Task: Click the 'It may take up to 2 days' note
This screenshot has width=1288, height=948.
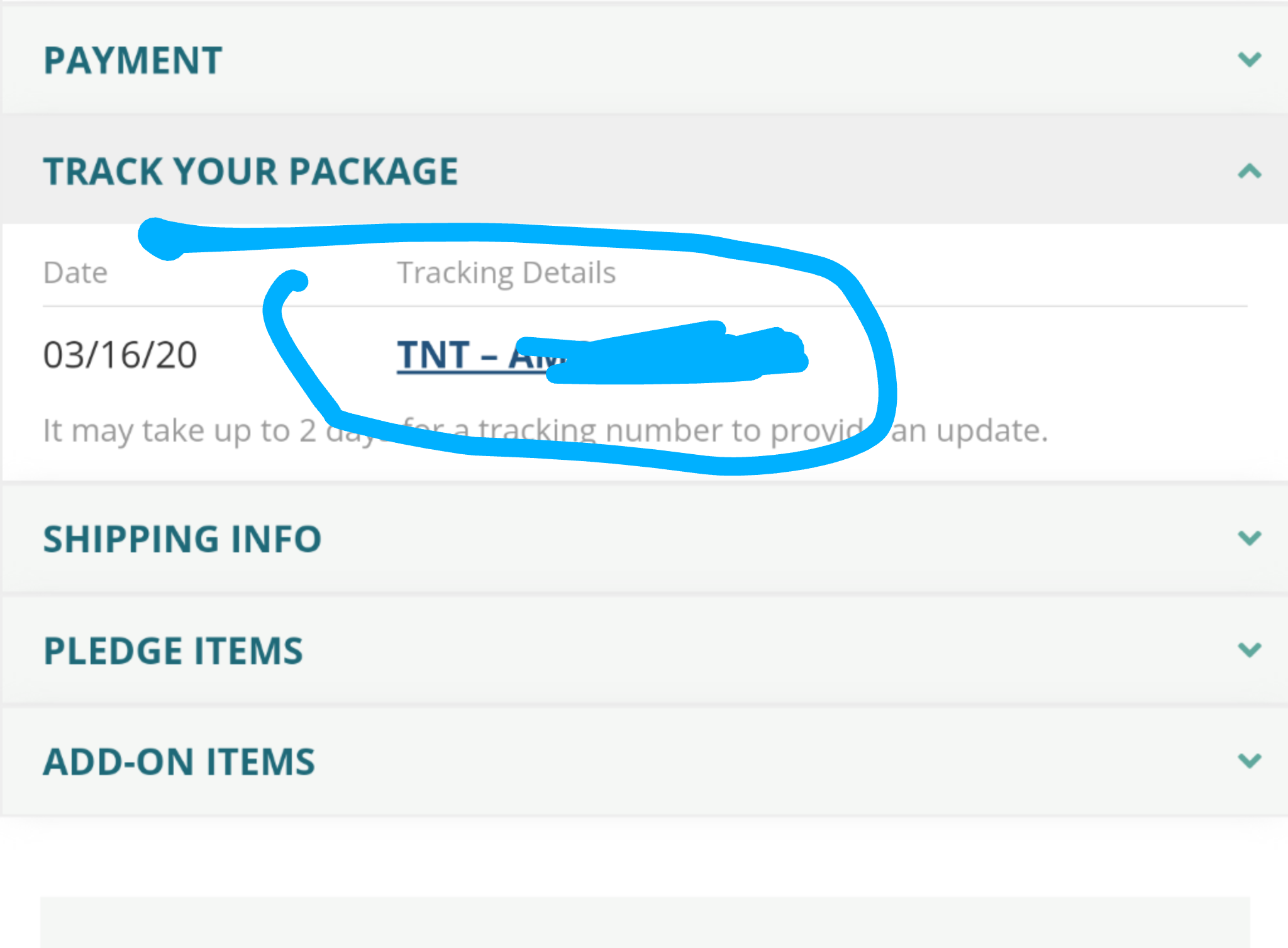Action: (545, 431)
